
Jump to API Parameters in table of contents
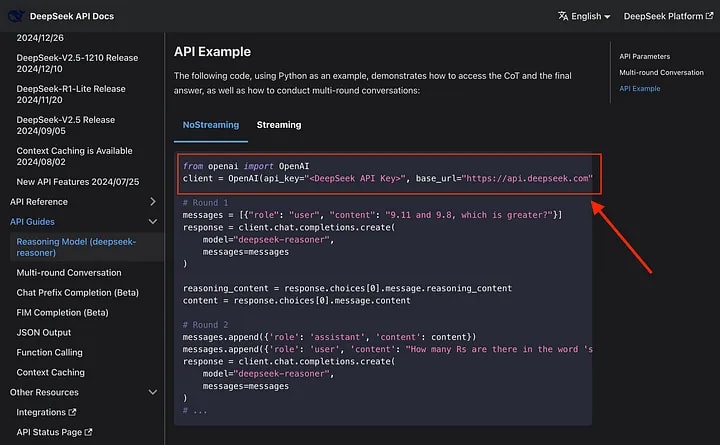[x=644, y=56]
